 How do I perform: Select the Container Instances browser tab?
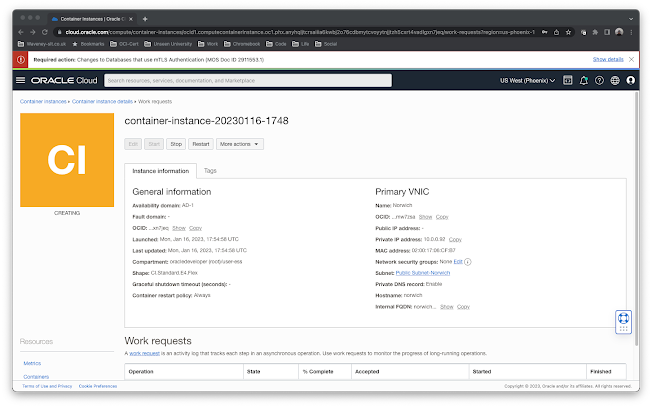[x=90, y=19]
